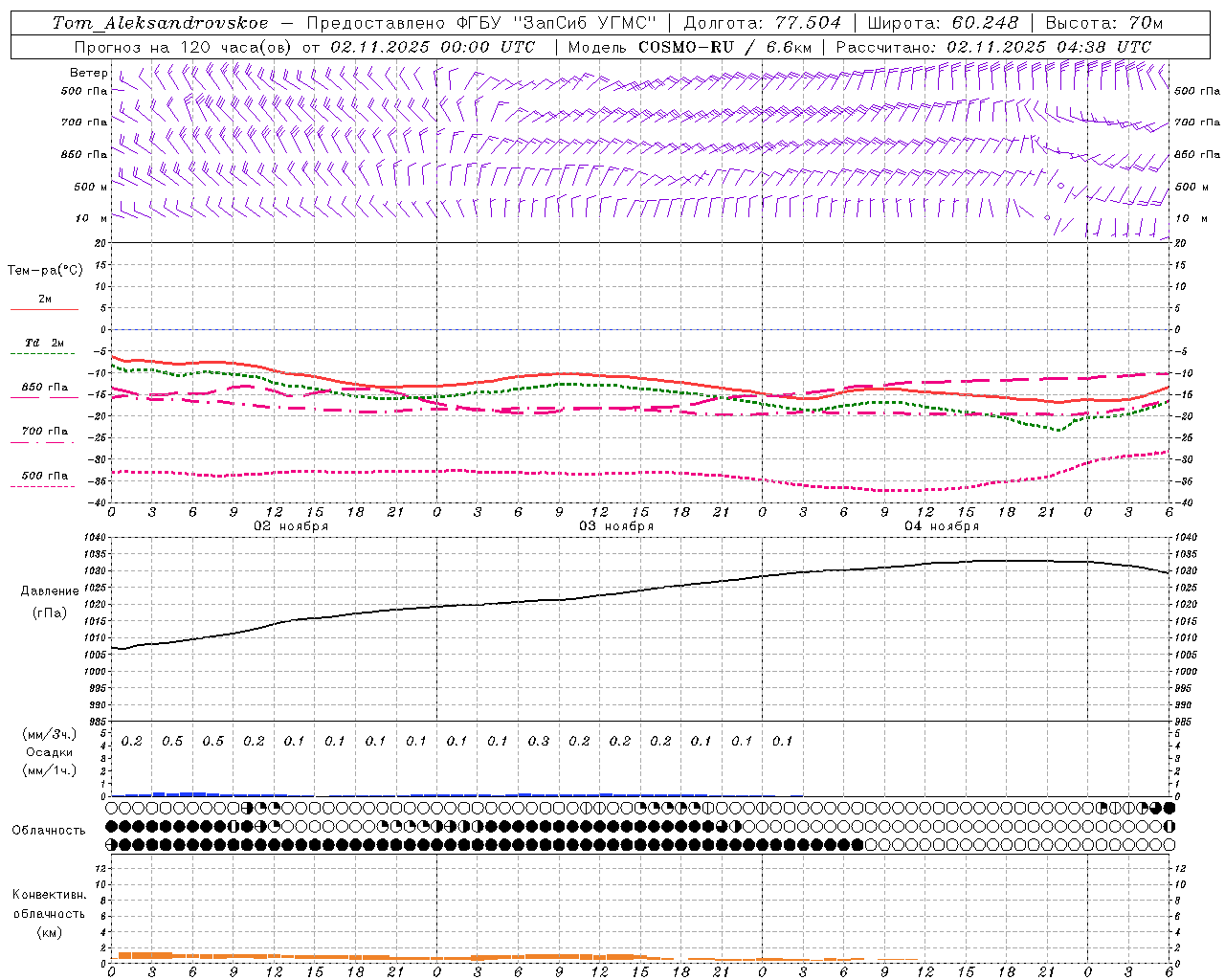Click the '700 гПа' temperature legend label

pyautogui.click(x=44, y=432)
